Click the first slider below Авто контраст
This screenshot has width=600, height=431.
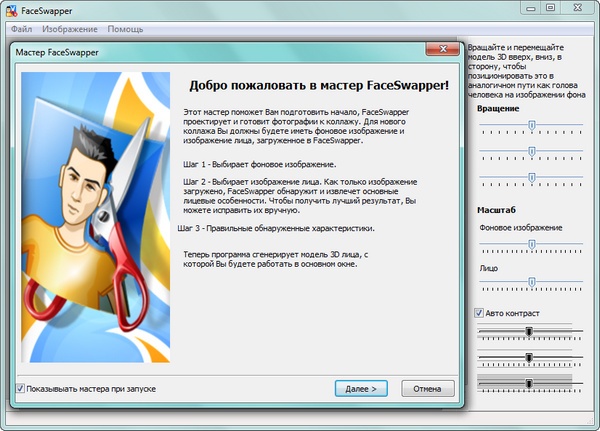click(527, 330)
